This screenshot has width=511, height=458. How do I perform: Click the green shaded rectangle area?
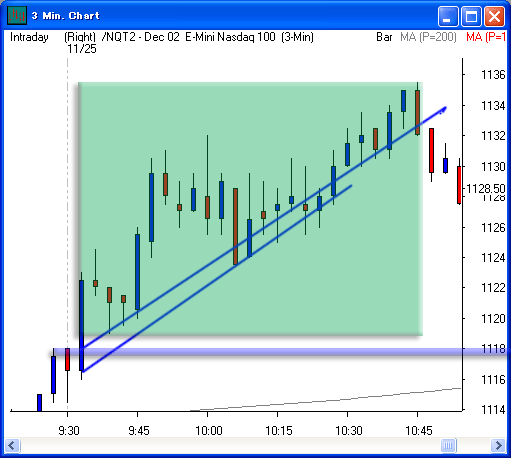[250, 208]
